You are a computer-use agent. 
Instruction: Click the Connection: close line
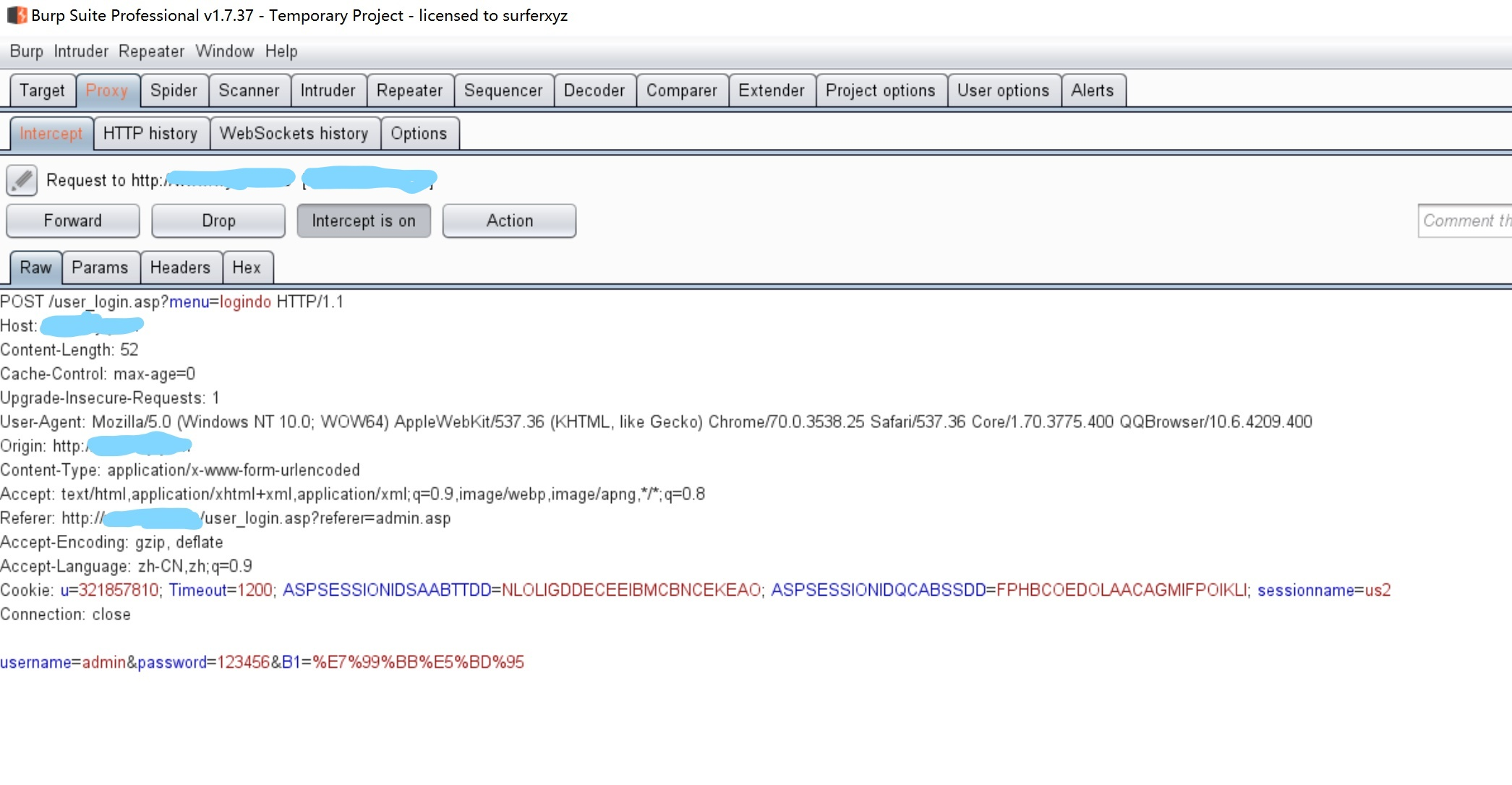[66, 614]
